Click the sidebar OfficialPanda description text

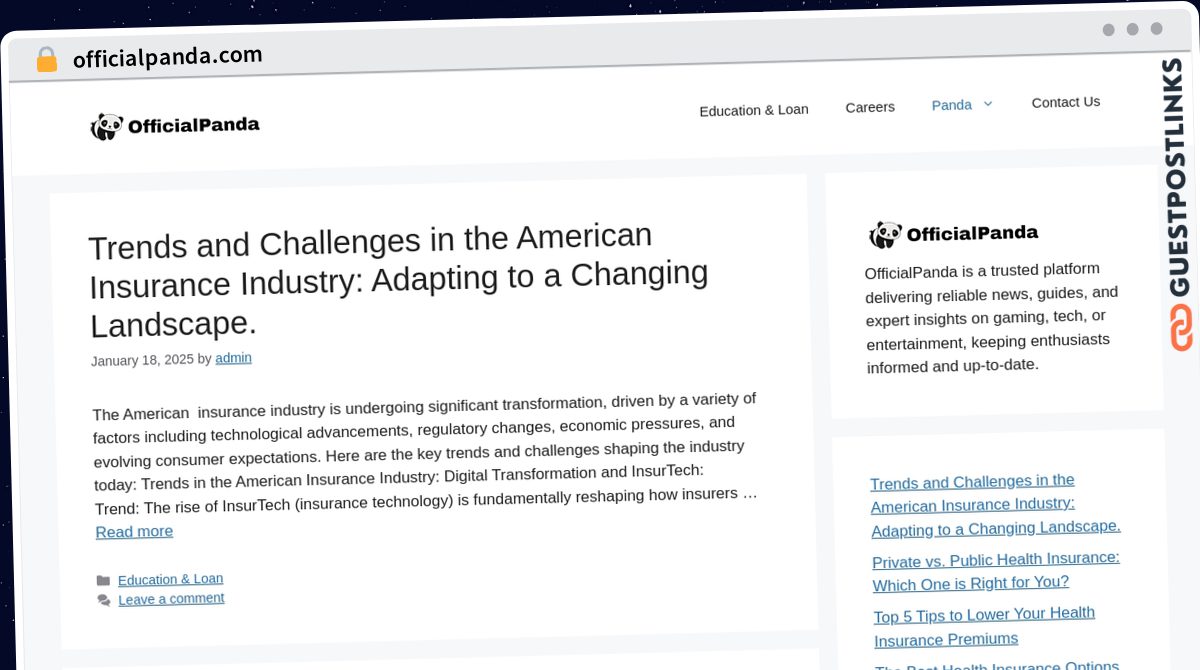(990, 317)
